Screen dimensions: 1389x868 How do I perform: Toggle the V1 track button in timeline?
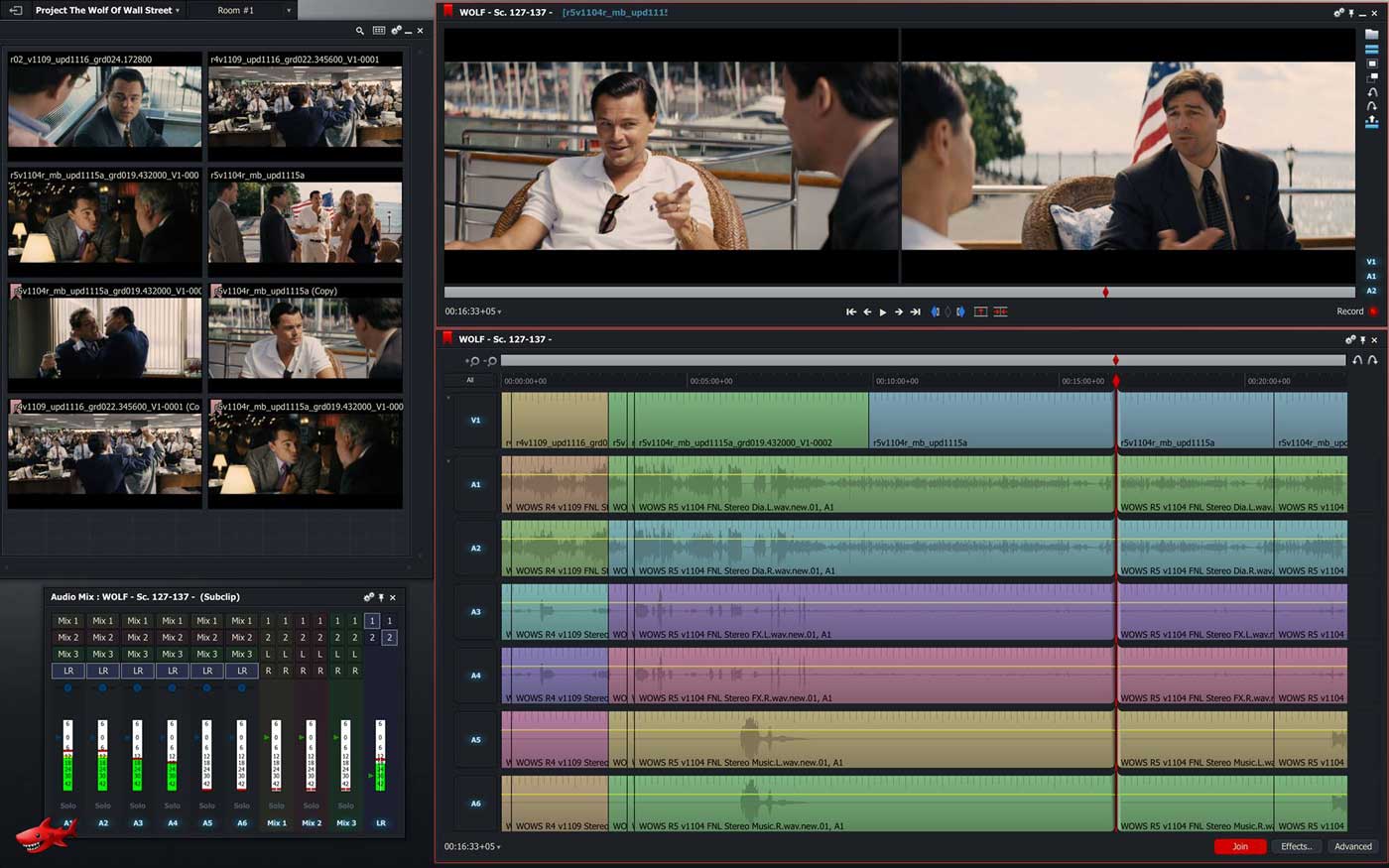coord(475,421)
